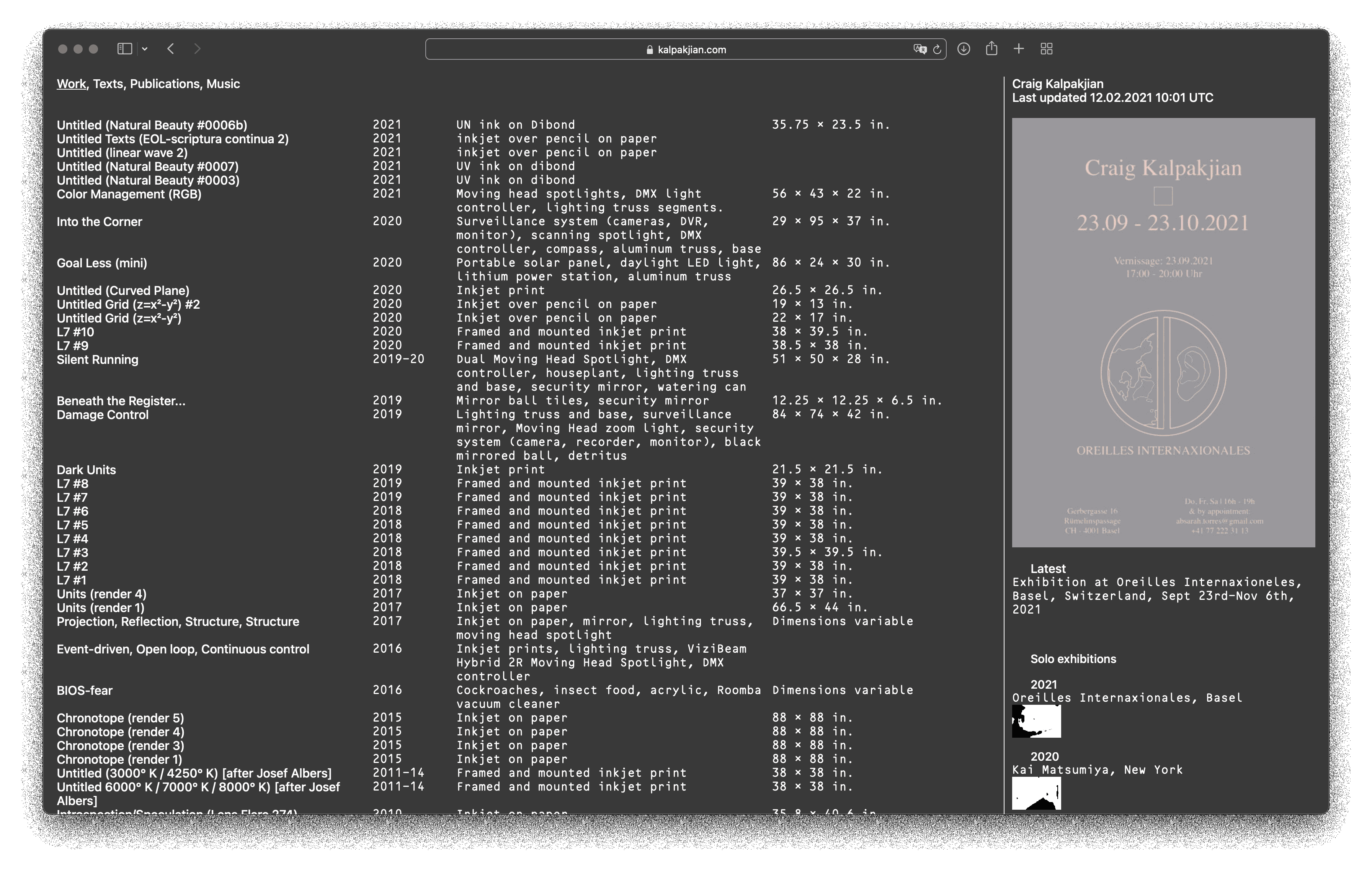Image resolution: width=1372 pixels, height=871 pixels.
Task: Reload the kalpakjian.com page
Action: click(x=937, y=49)
